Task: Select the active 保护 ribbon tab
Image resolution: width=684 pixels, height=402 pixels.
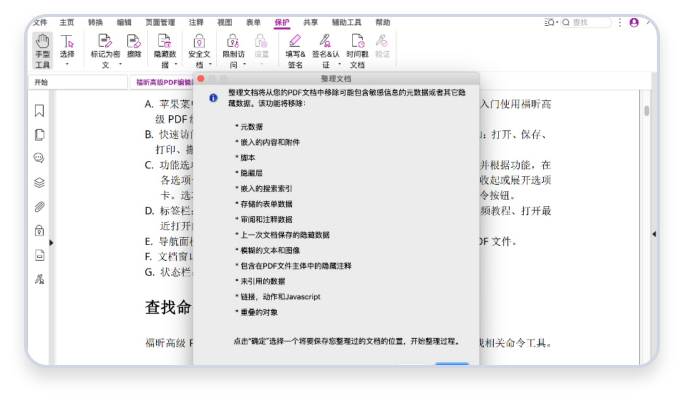Action: (282, 22)
